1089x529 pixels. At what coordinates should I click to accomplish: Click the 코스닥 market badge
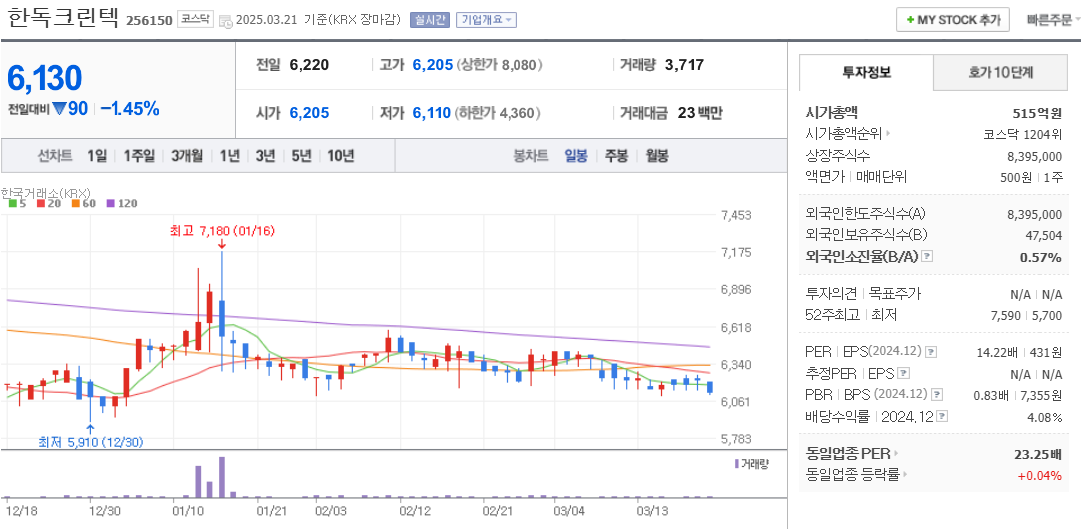[x=194, y=19]
